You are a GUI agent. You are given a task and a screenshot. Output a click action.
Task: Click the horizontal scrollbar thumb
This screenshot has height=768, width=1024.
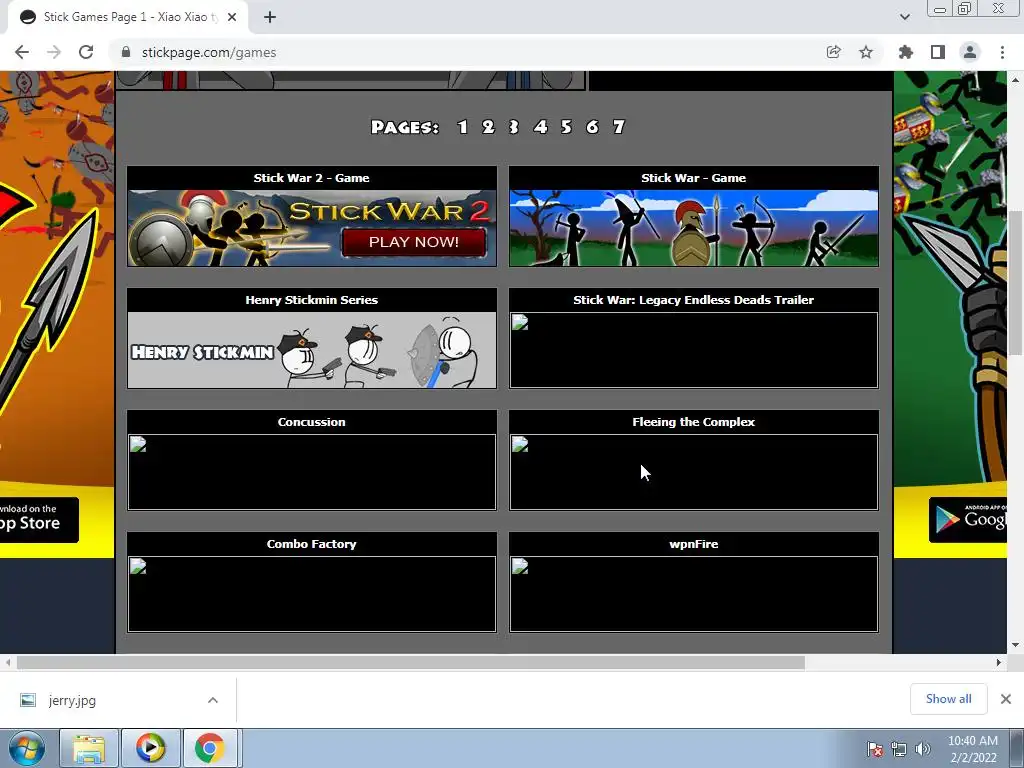pyautogui.click(x=411, y=662)
